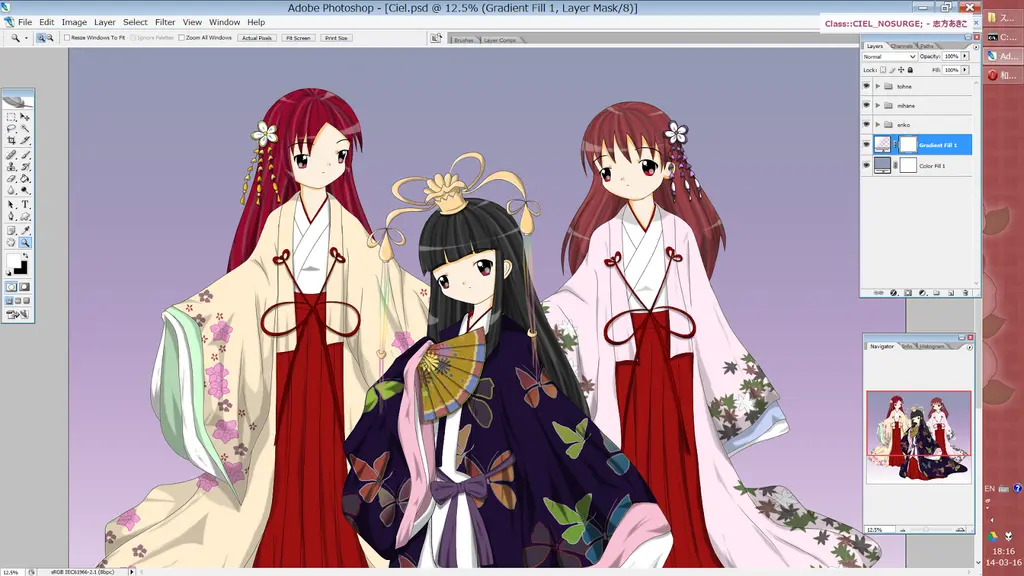Click delete layer trash icon
The width and height of the screenshot is (1024, 576).
(x=965, y=293)
